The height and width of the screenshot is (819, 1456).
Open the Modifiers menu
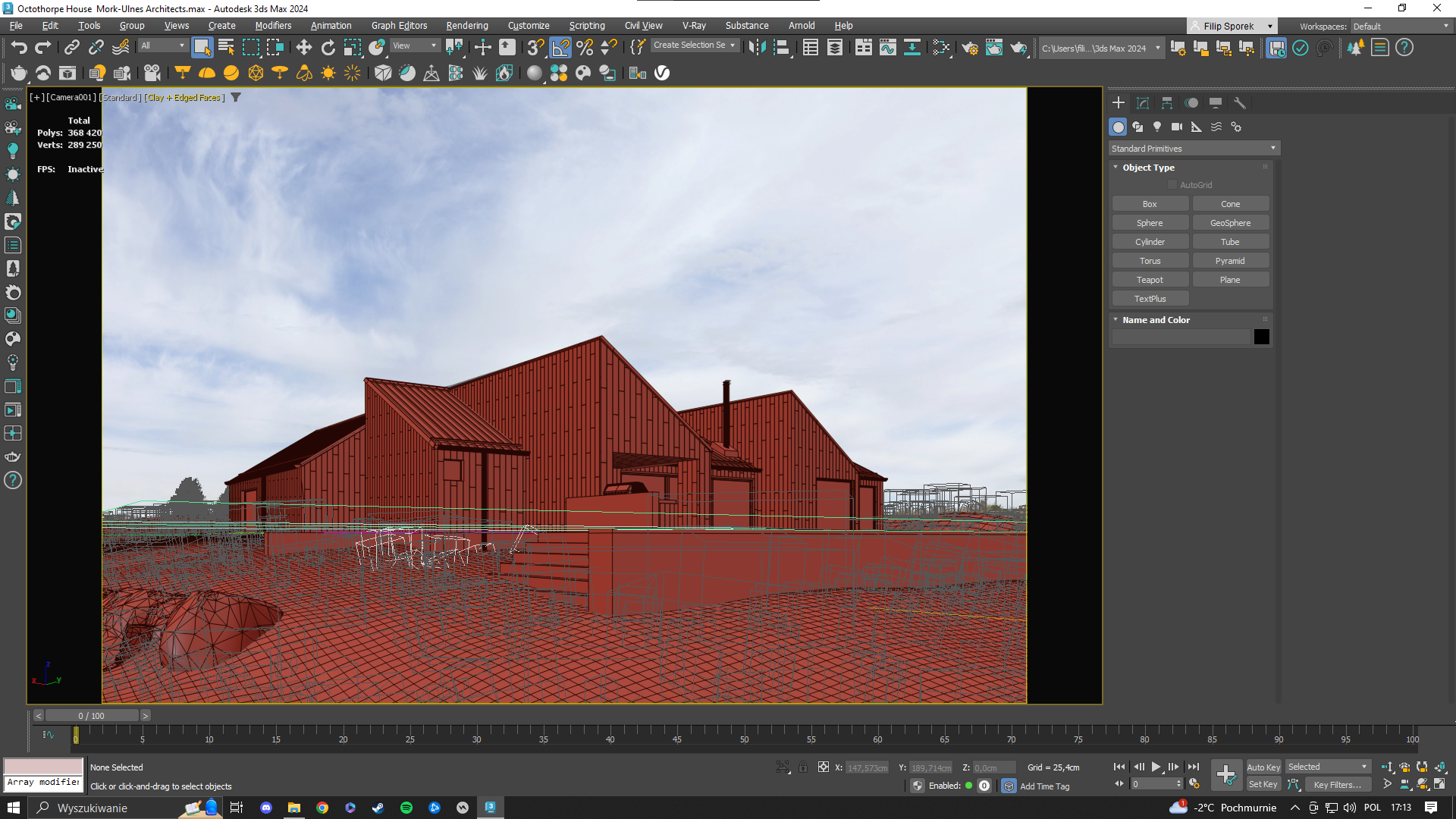(273, 26)
